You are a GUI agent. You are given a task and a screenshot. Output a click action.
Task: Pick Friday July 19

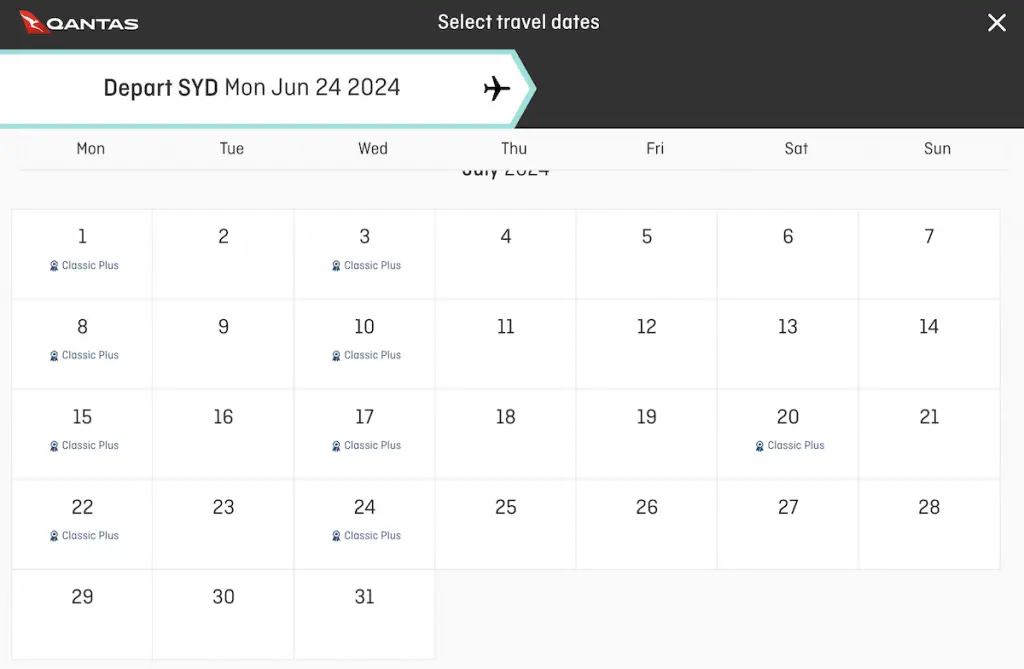(647, 434)
